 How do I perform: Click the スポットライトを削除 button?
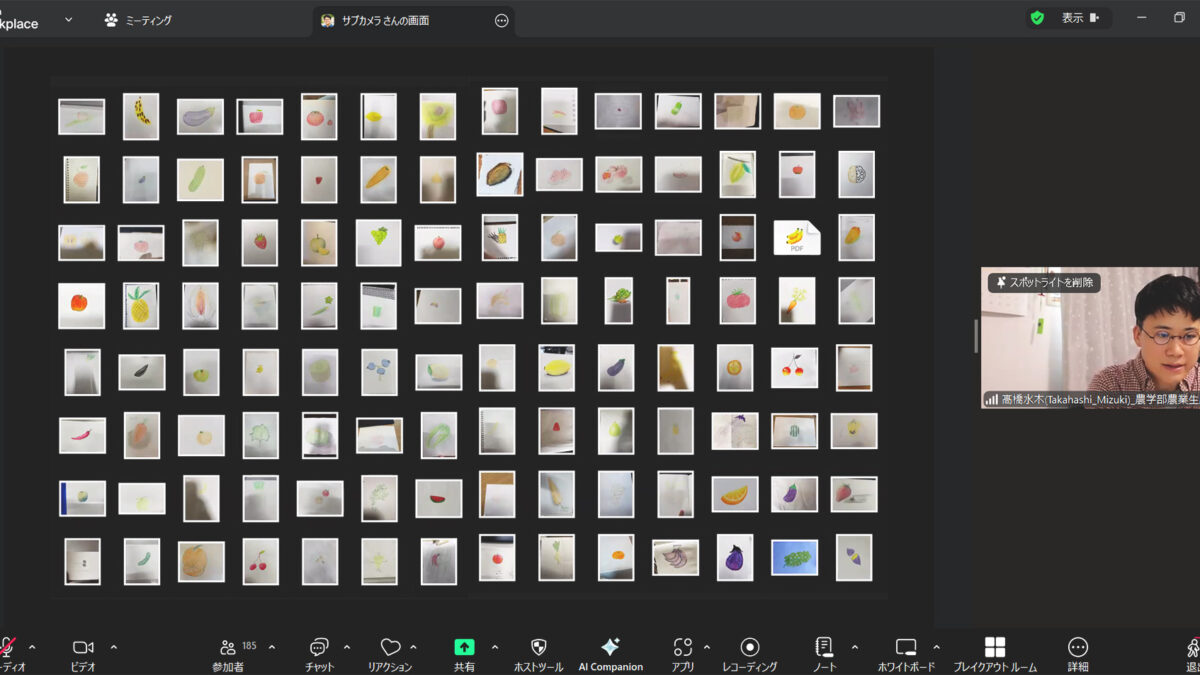click(x=1045, y=283)
